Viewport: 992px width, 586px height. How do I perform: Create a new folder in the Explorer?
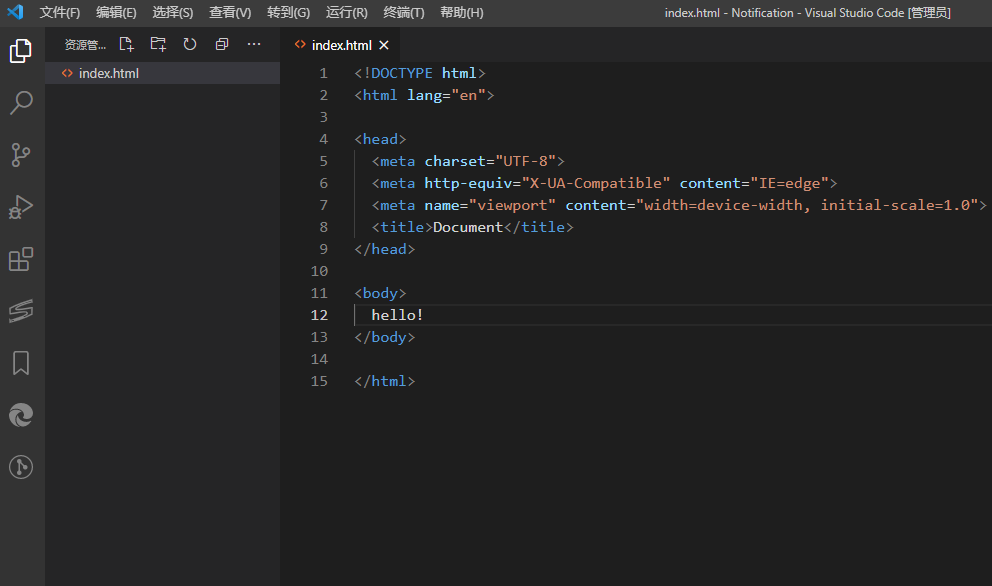[x=157, y=44]
